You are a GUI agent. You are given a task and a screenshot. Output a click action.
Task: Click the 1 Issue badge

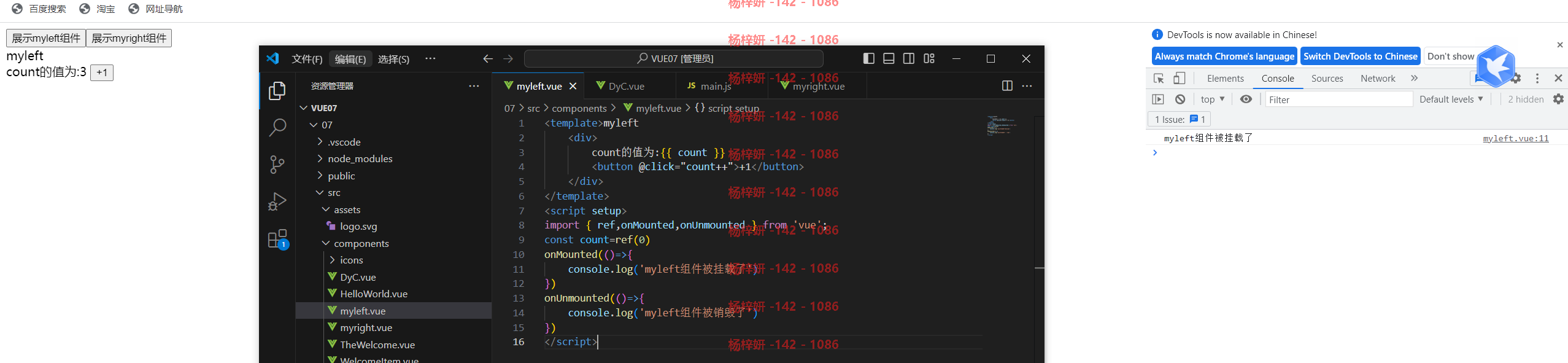pos(1179,119)
